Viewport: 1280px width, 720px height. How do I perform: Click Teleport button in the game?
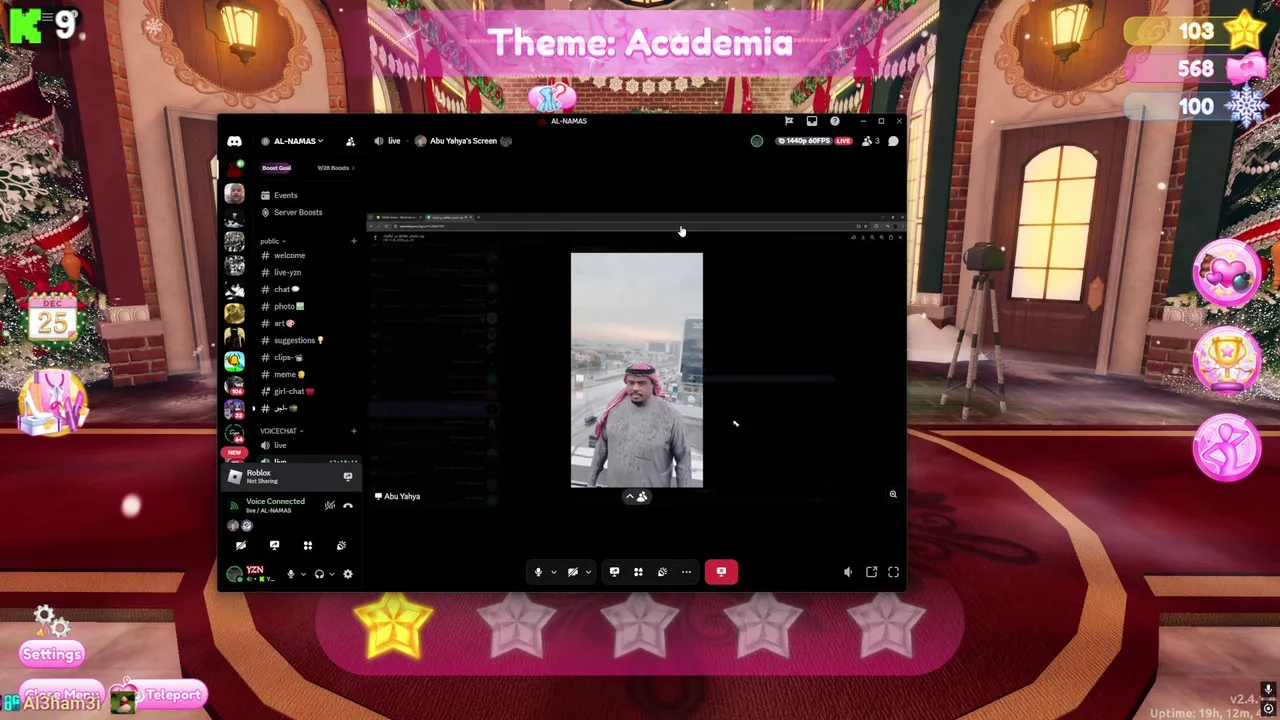pos(173,695)
